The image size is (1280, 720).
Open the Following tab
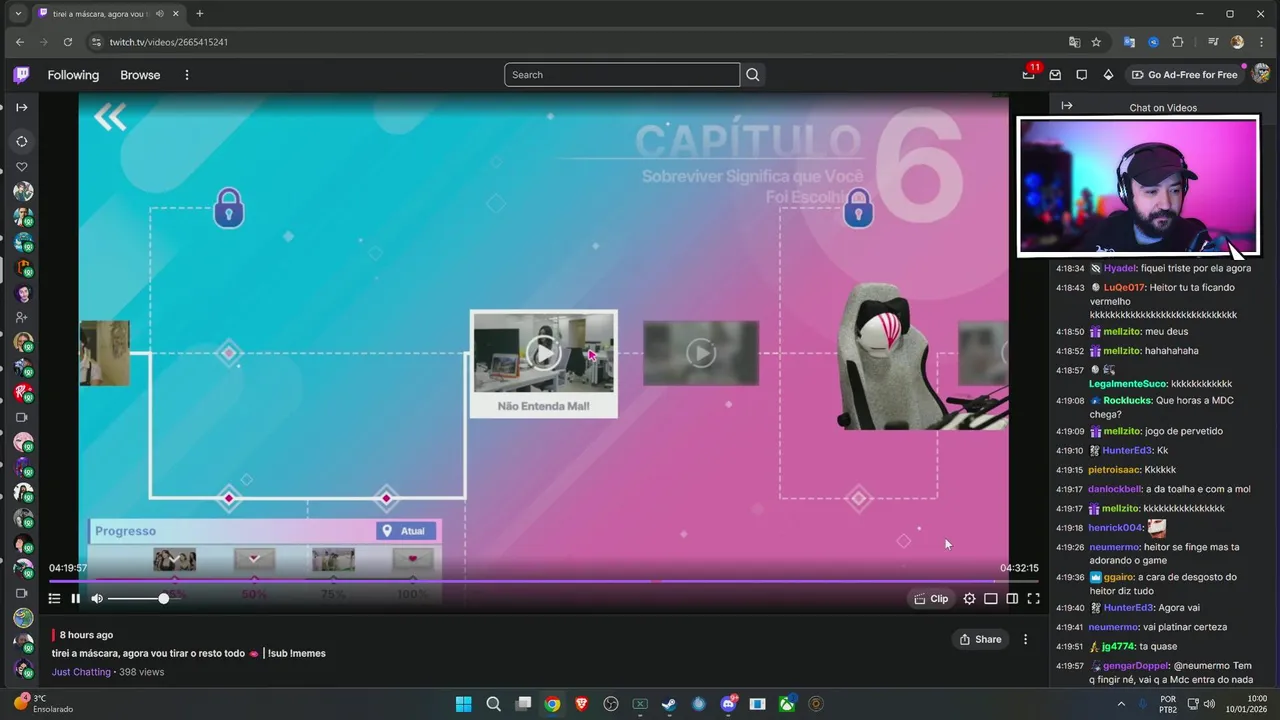(x=73, y=75)
